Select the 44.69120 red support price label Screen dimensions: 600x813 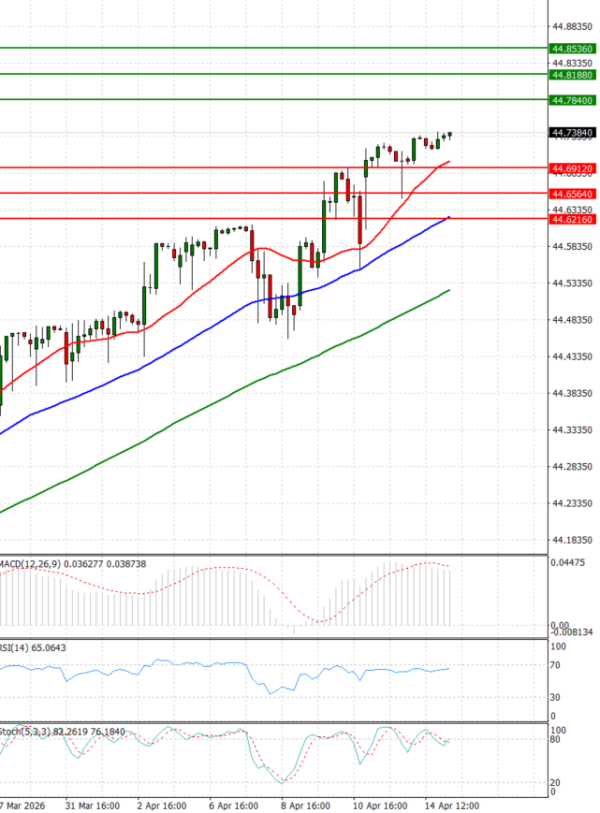click(x=573, y=168)
